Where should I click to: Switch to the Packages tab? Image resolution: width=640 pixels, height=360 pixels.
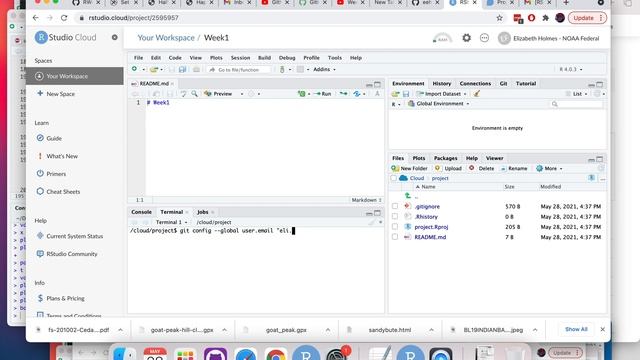click(445, 158)
